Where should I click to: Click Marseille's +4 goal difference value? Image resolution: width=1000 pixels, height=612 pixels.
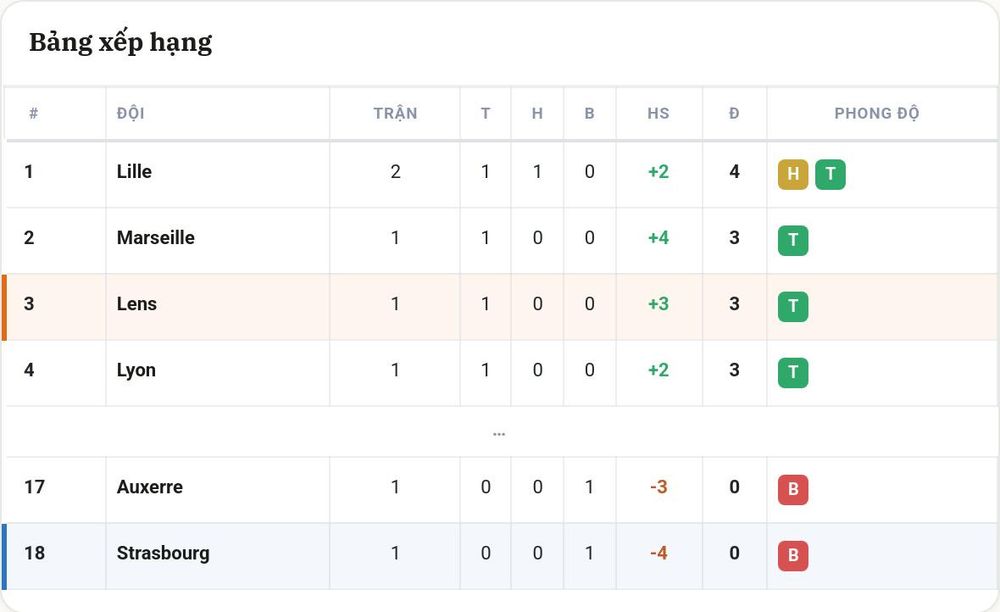tap(658, 238)
